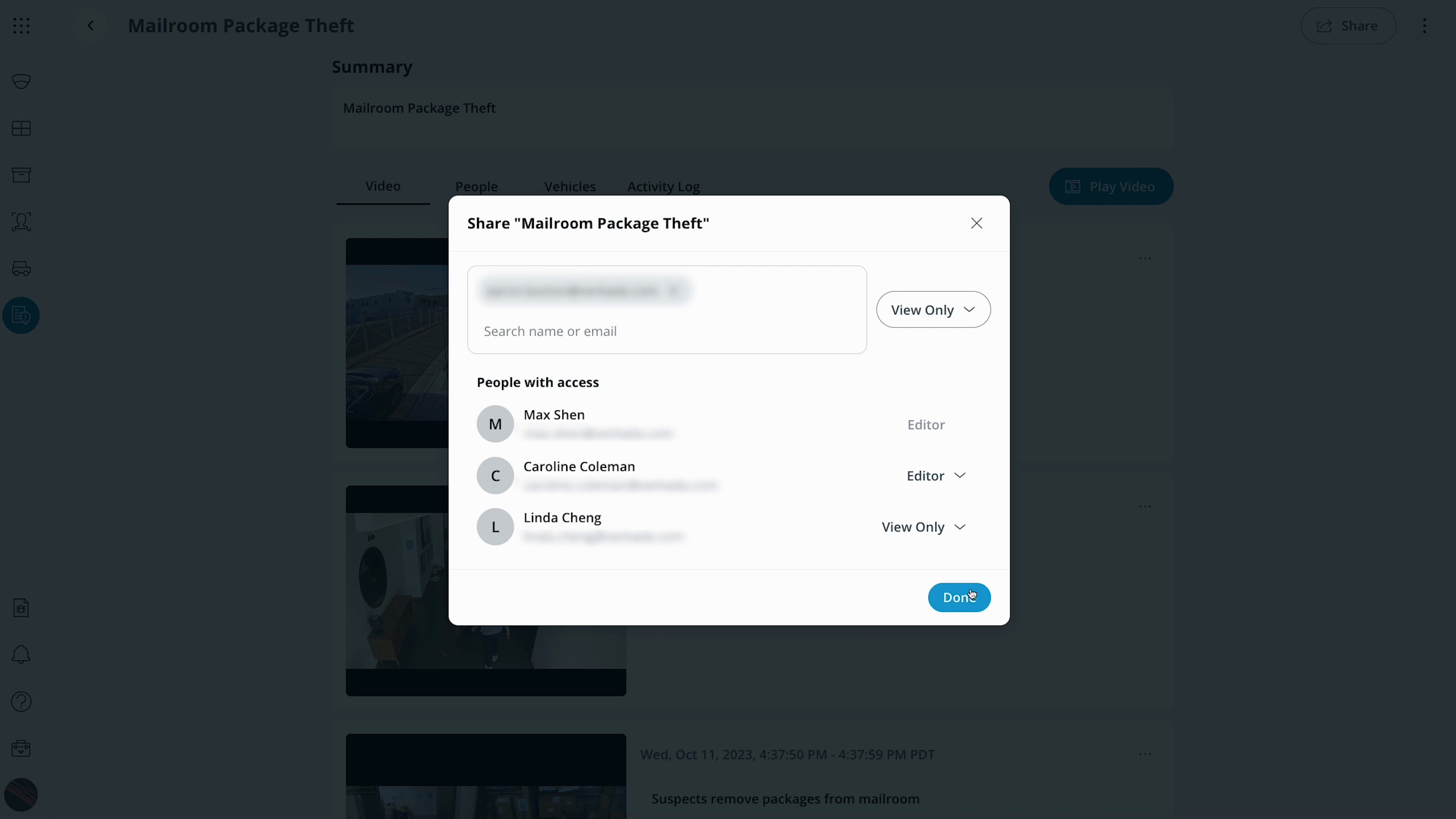This screenshot has width=1456, height=819.
Task: Go back using the arrow beside title
Action: pos(91,25)
